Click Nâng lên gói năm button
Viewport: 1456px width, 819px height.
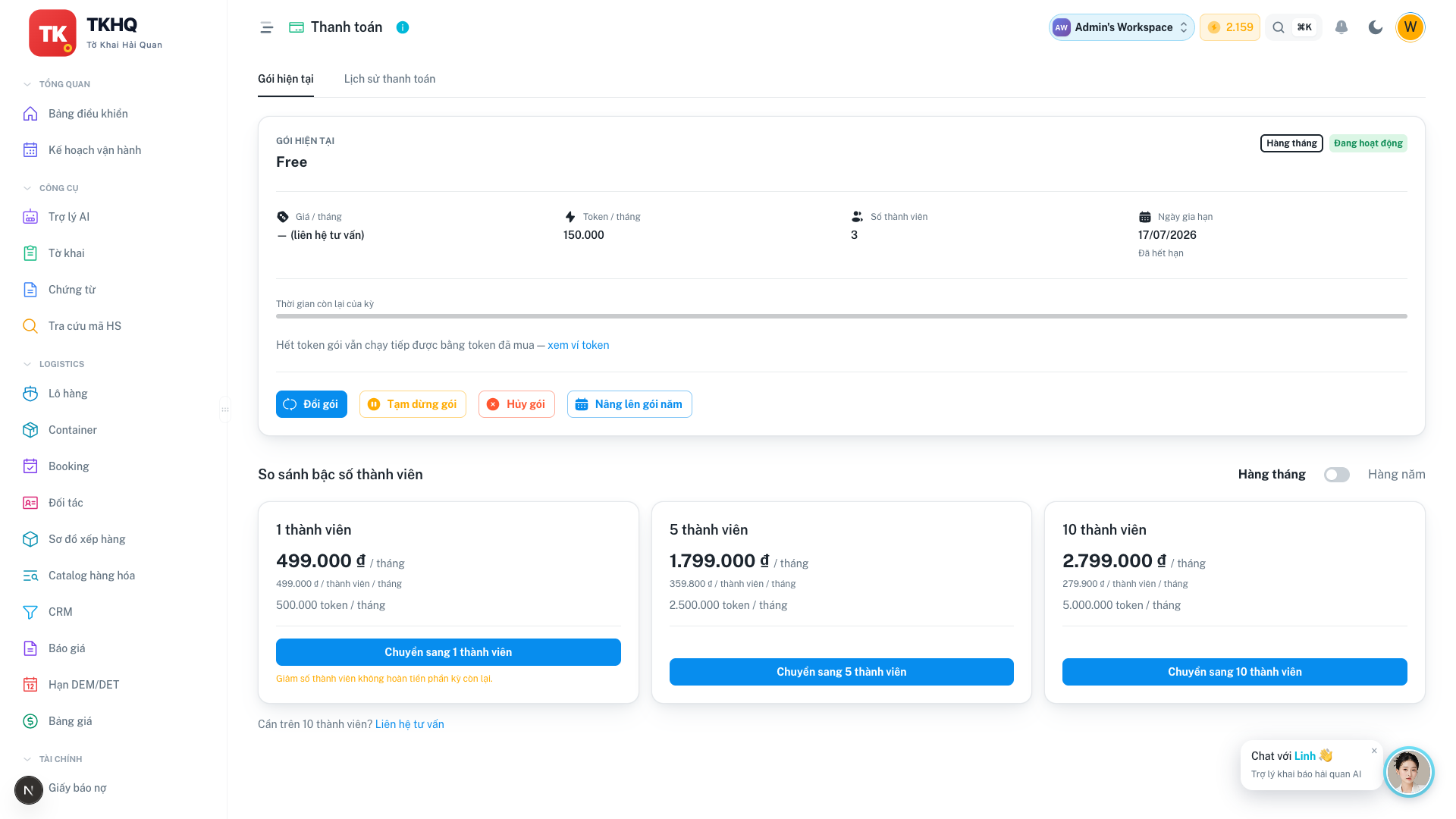629,404
